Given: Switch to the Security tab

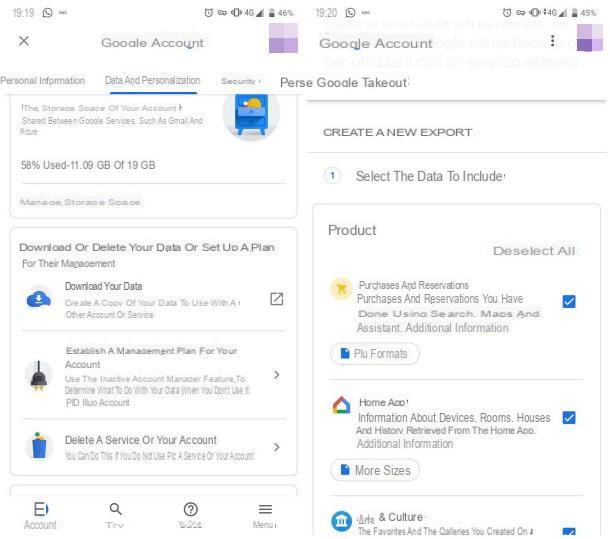Looking at the screenshot, I should pyautogui.click(x=238, y=81).
